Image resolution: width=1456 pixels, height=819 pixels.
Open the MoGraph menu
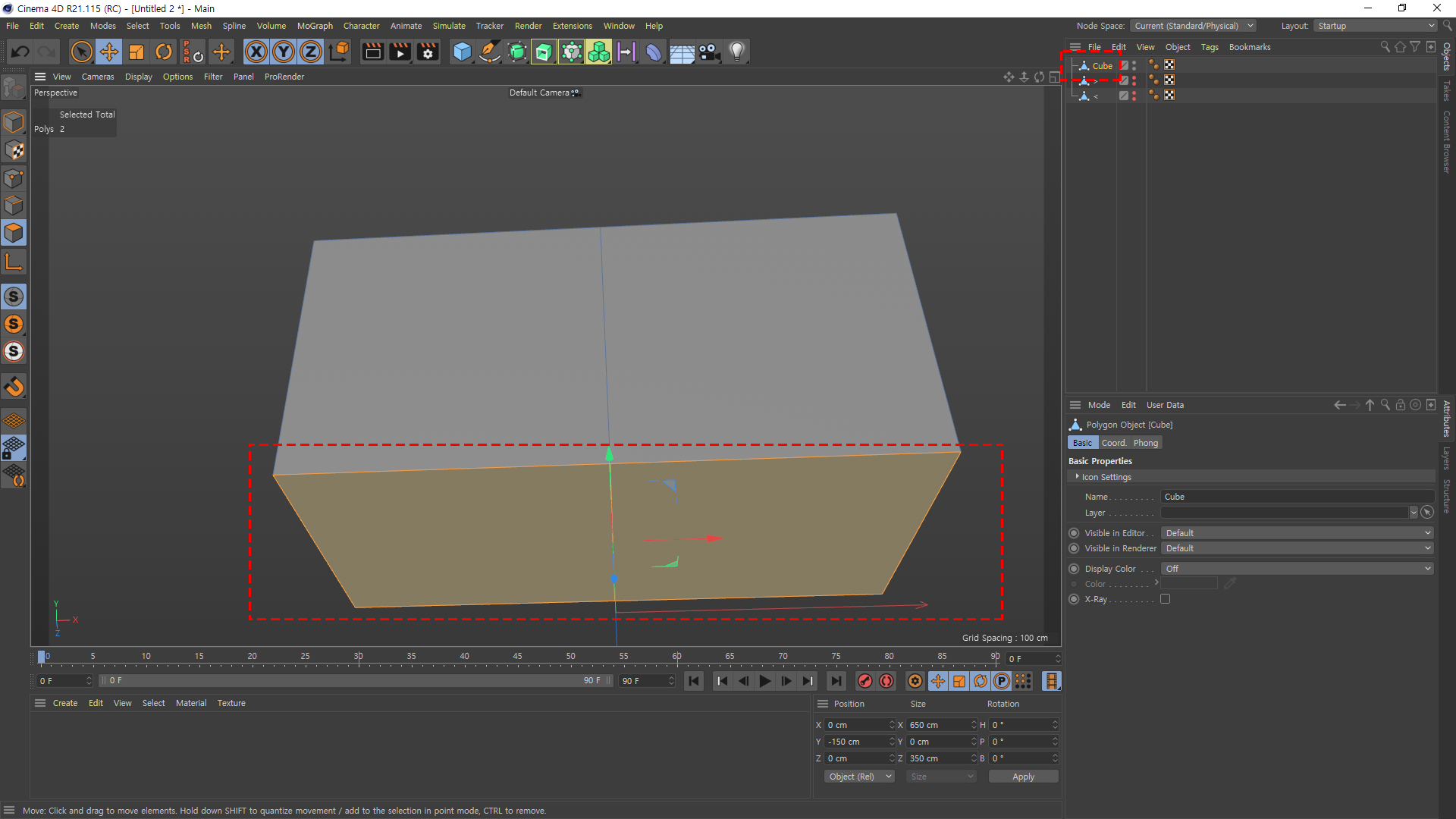pos(315,26)
